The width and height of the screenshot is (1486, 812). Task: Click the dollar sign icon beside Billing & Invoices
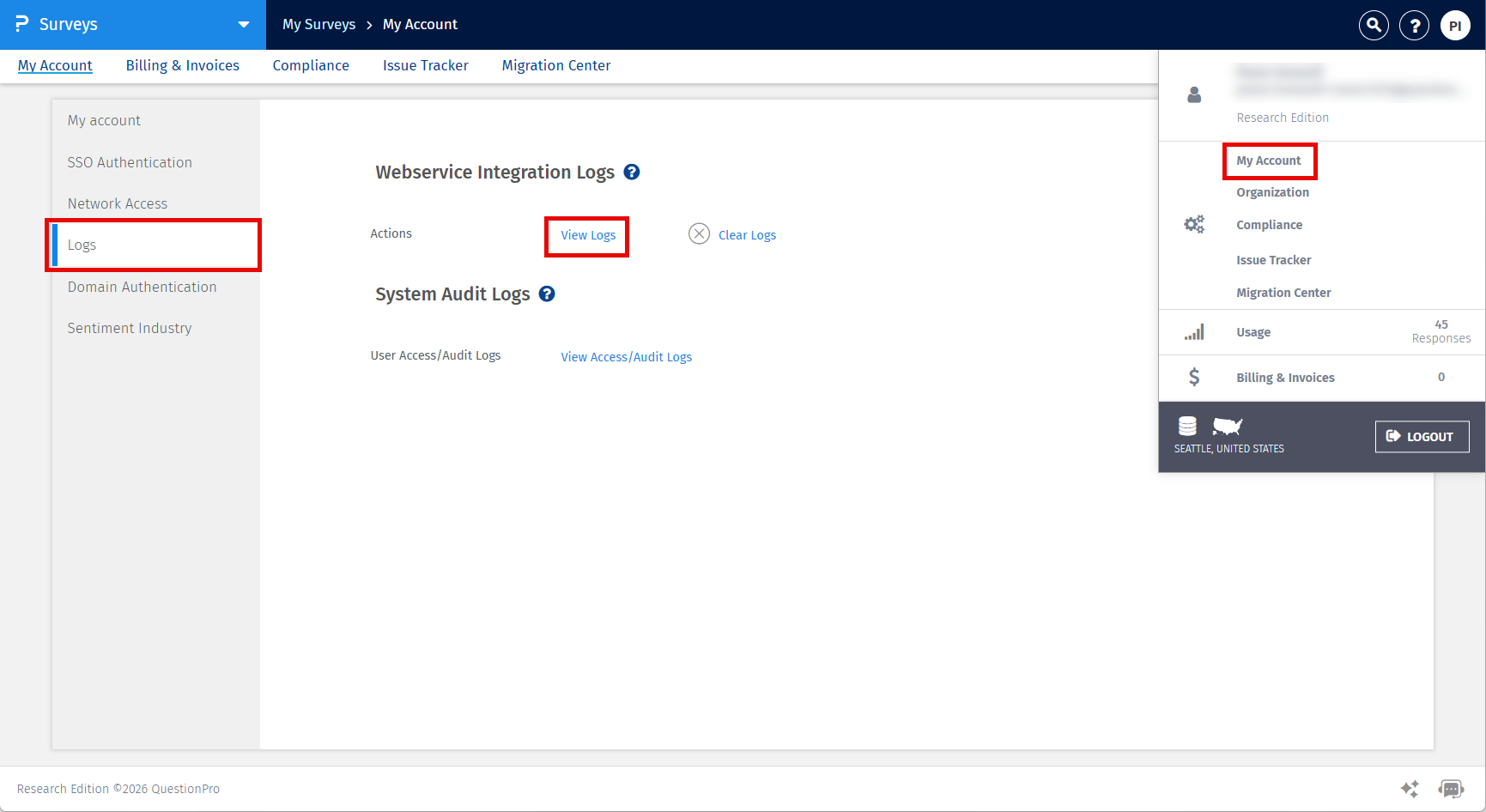point(1194,377)
